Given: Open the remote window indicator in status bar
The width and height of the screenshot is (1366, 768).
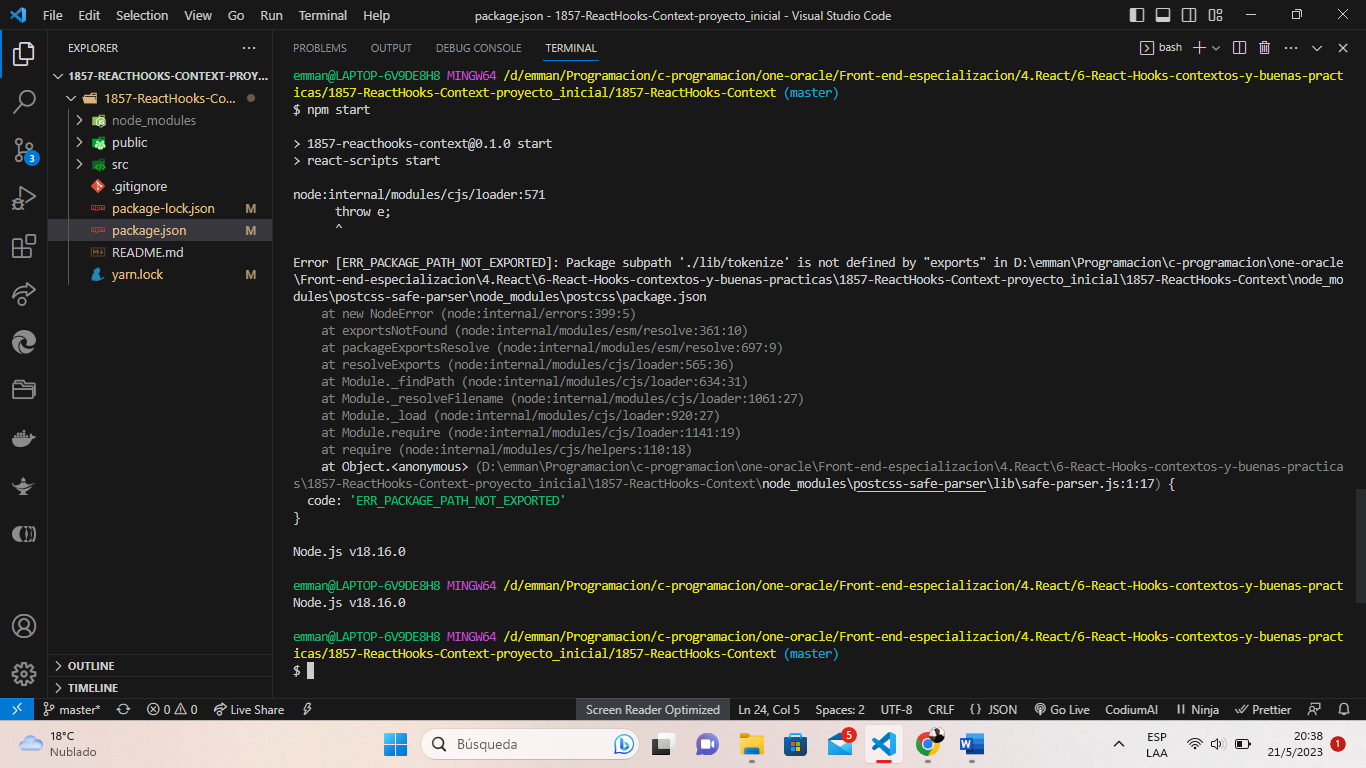Looking at the screenshot, I should click(x=16, y=709).
